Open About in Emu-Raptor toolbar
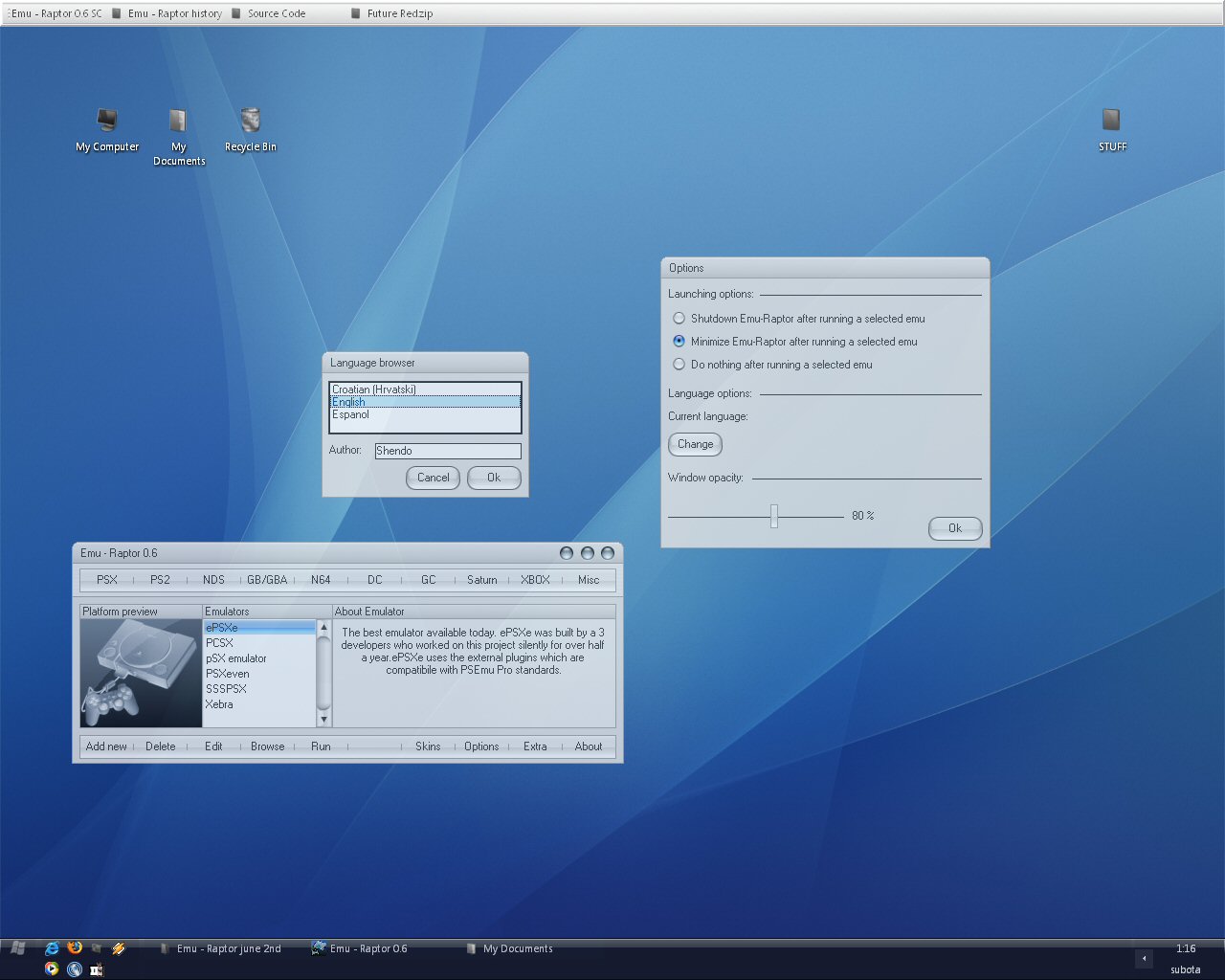Image resolution: width=1225 pixels, height=980 pixels. (589, 746)
